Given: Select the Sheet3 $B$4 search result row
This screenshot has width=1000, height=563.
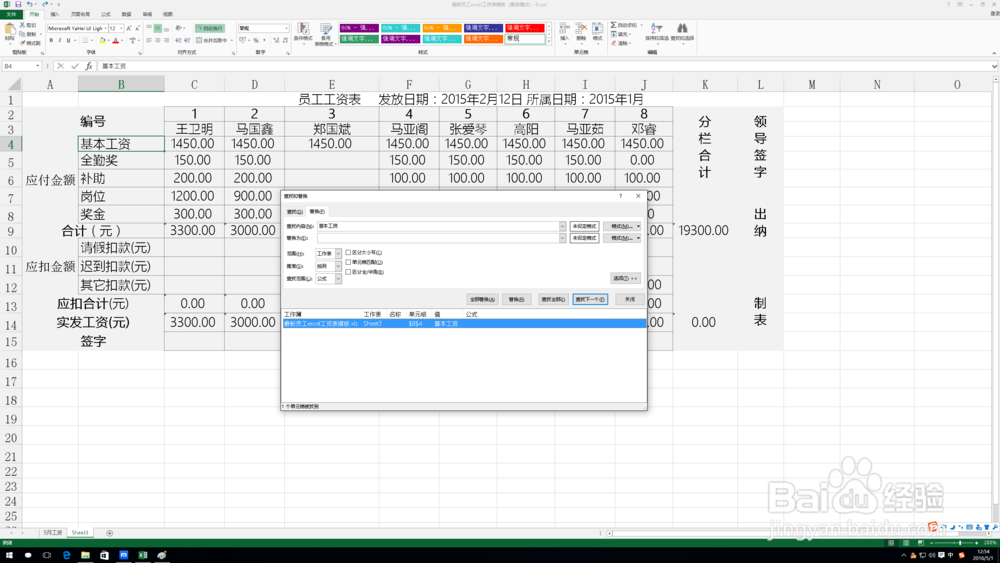Looking at the screenshot, I should coord(464,323).
